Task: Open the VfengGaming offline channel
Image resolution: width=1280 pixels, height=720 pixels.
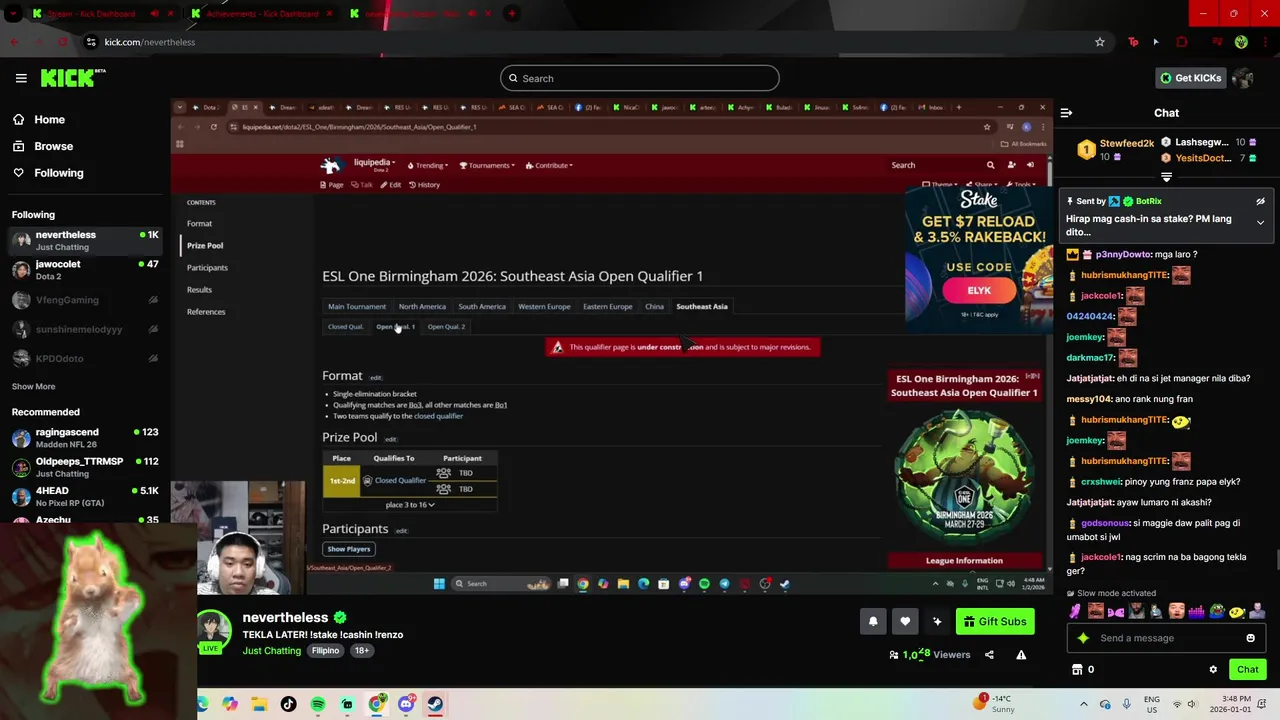Action: tap(85, 300)
